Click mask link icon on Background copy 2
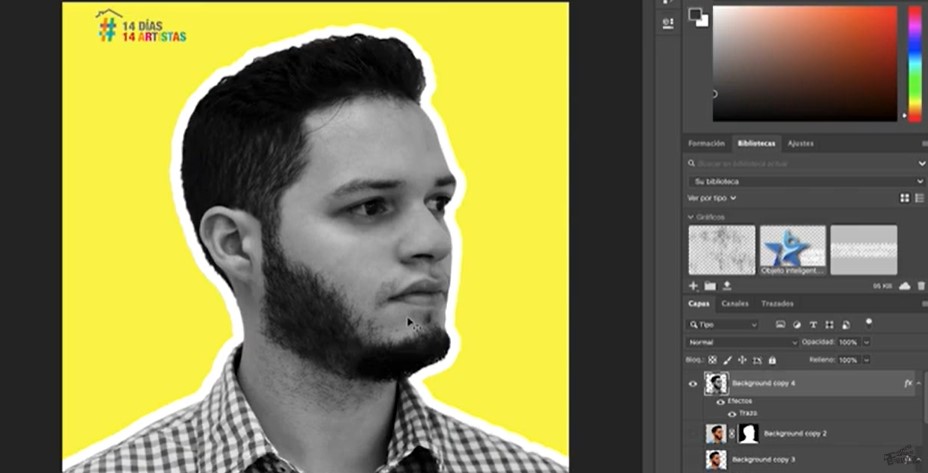The image size is (928, 473). [732, 434]
